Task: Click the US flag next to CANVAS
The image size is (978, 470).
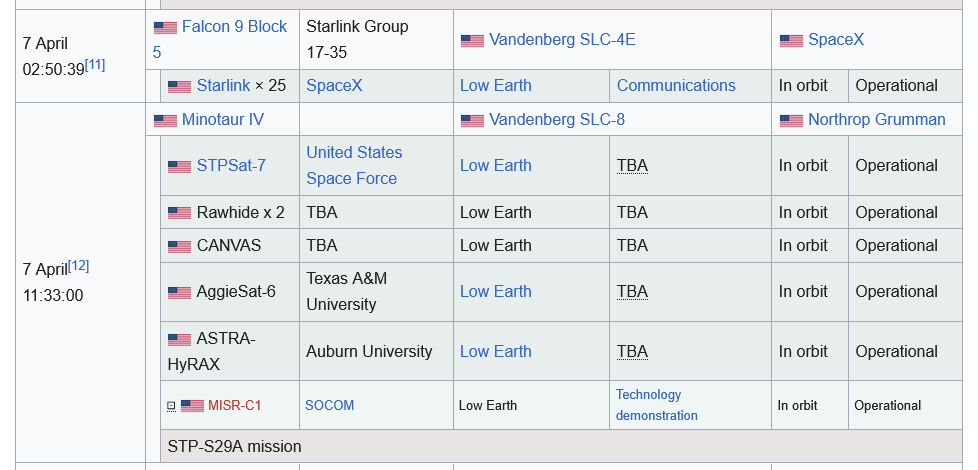Action: (x=179, y=247)
